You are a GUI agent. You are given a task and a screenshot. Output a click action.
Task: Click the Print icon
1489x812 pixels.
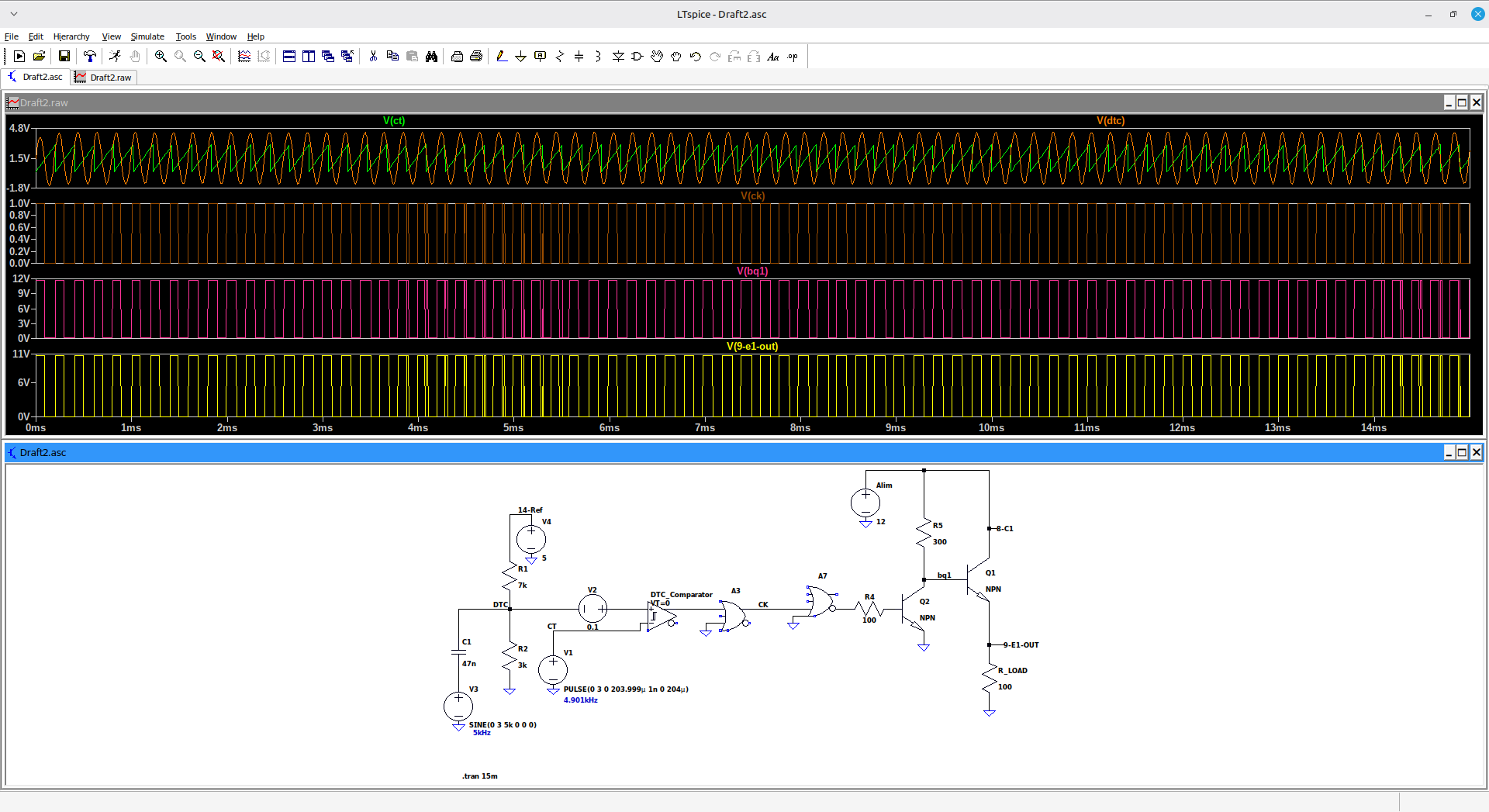point(476,57)
